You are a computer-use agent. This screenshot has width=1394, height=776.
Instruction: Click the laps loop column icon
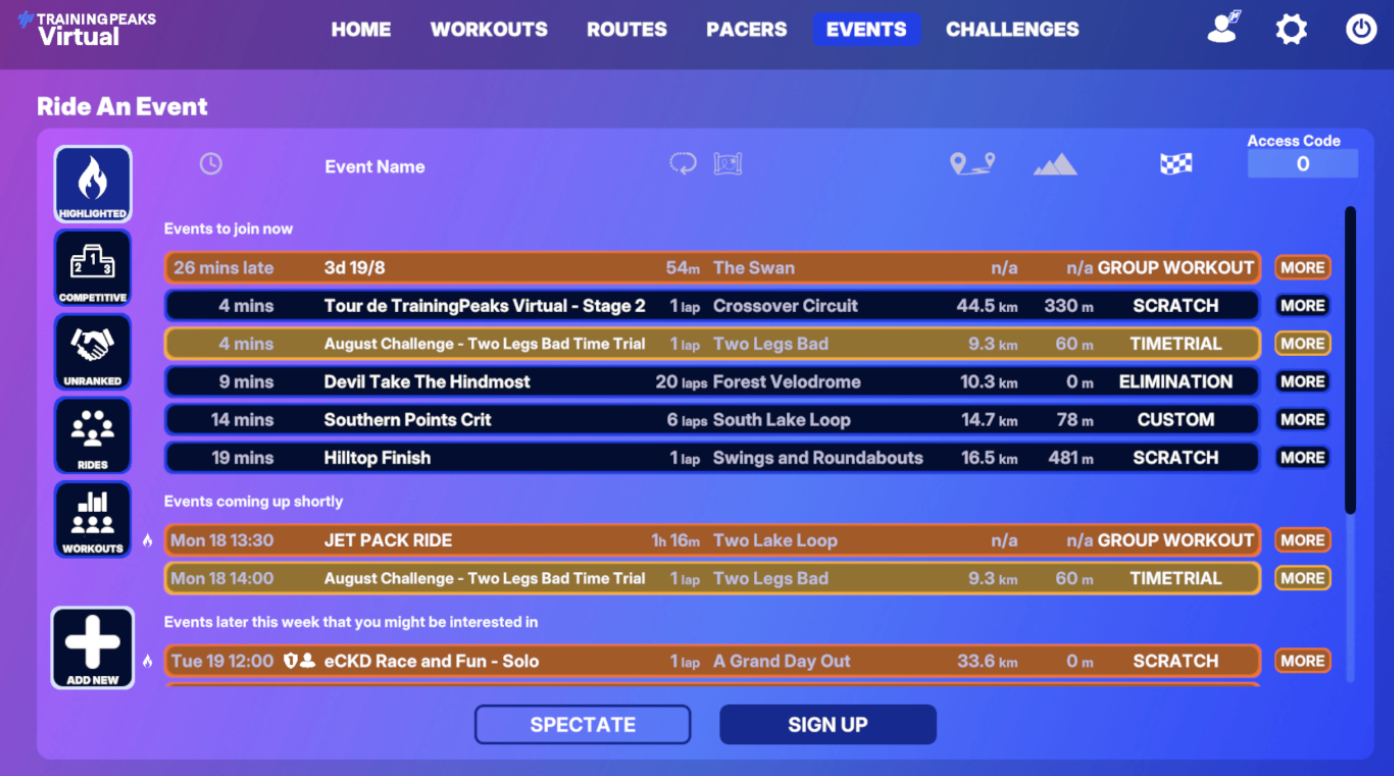coord(683,164)
